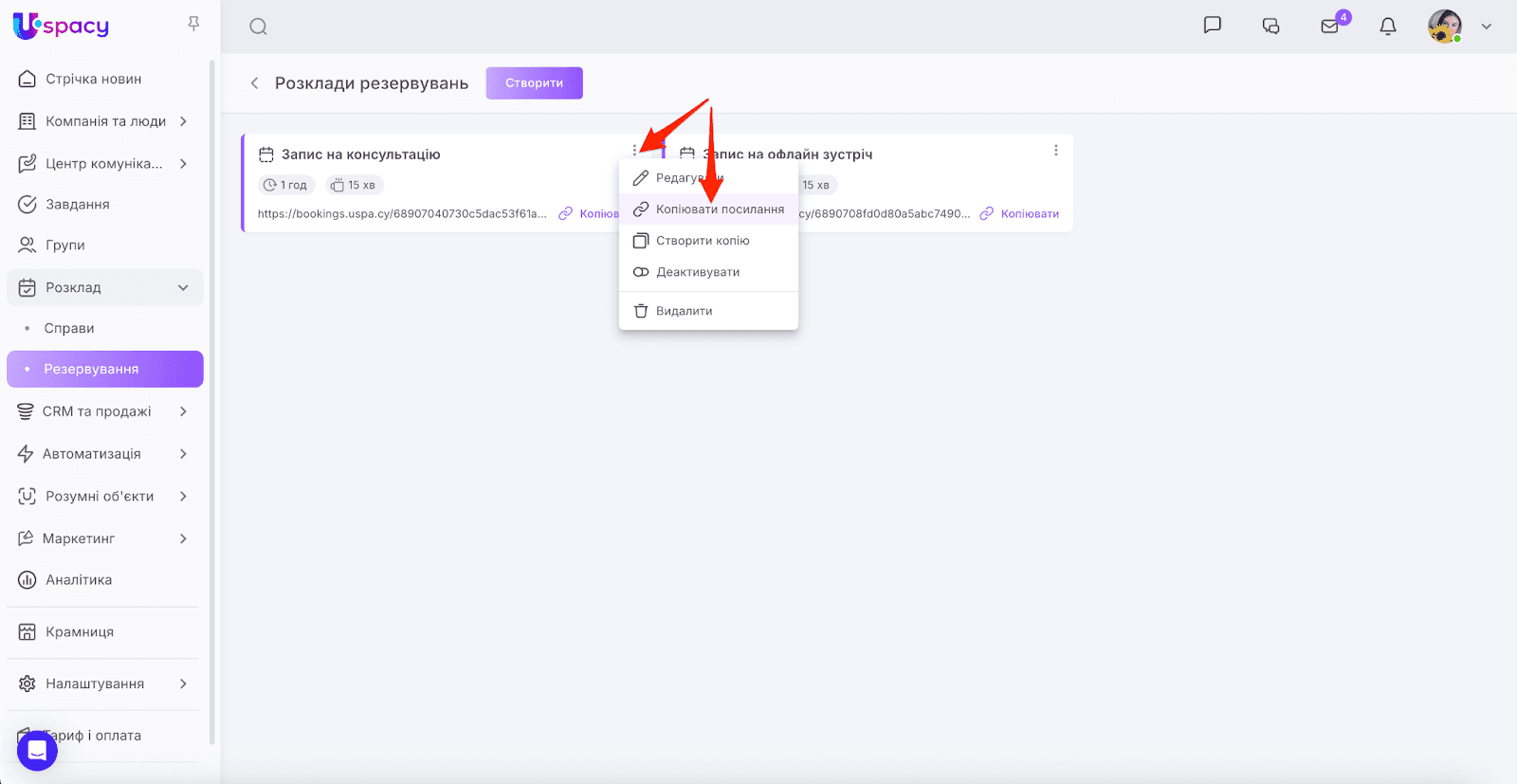The height and width of the screenshot is (784, 1517).
Task: Open the support chat widget bubble
Action: (x=37, y=751)
